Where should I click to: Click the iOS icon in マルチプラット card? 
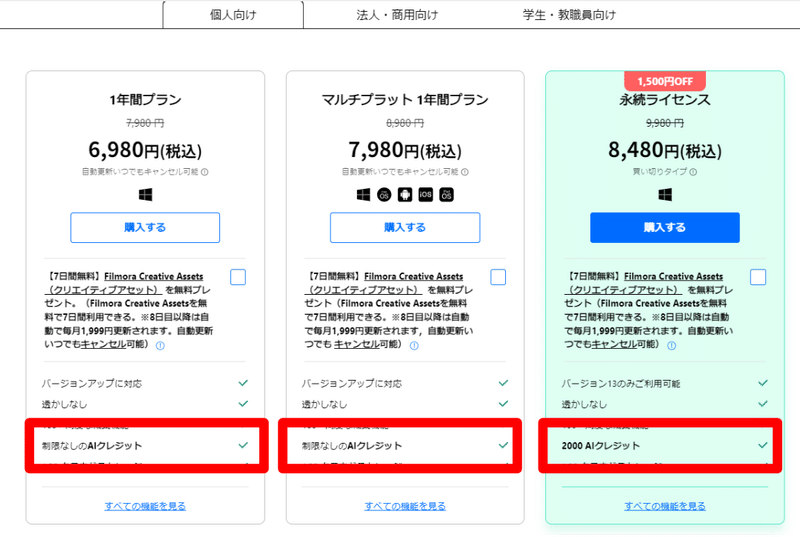(426, 194)
